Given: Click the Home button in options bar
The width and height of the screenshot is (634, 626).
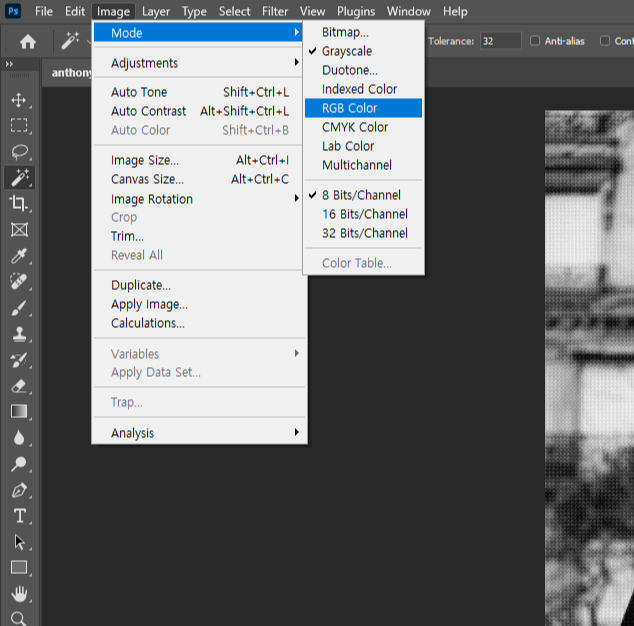Looking at the screenshot, I should coord(27,41).
